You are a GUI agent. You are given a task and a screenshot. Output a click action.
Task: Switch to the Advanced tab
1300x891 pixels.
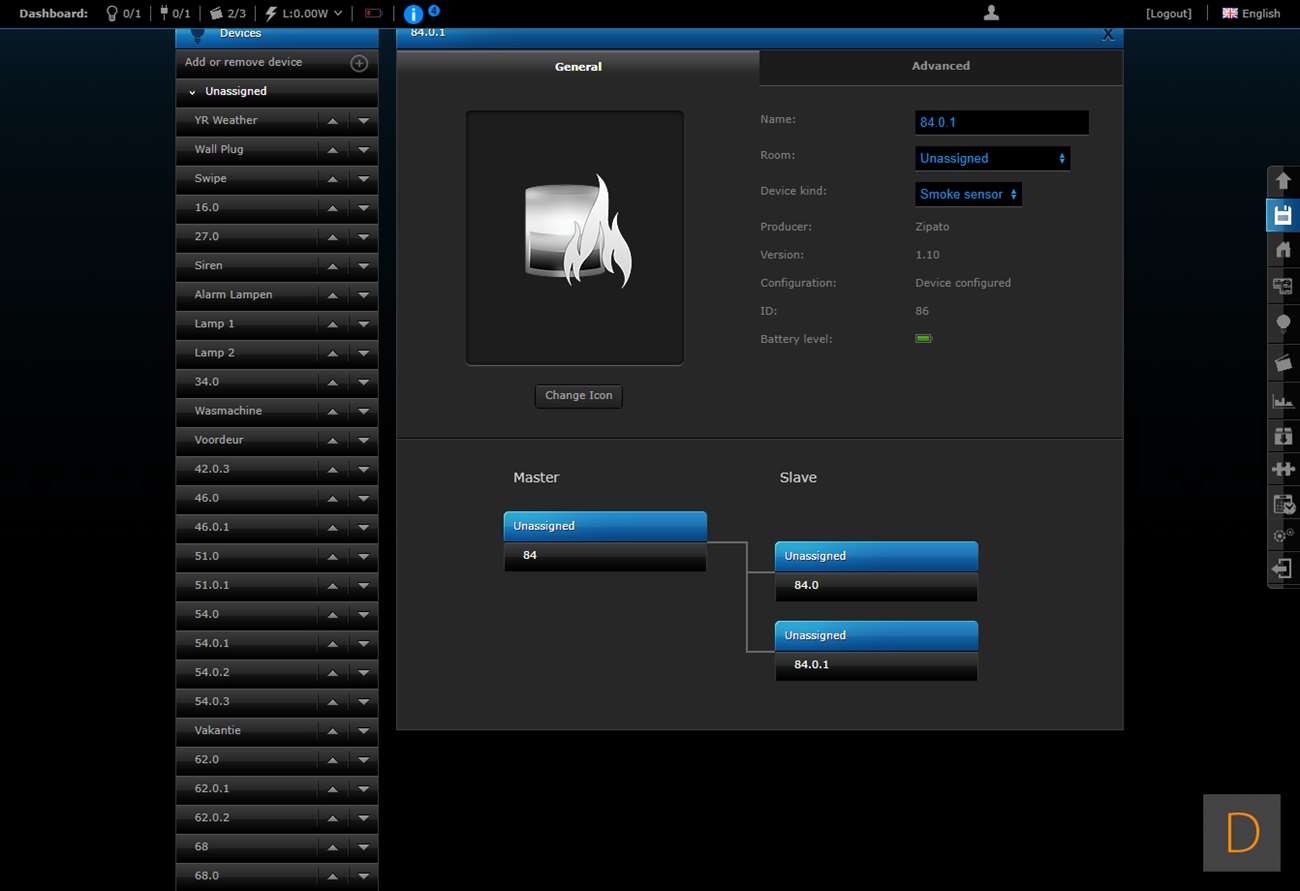point(940,66)
